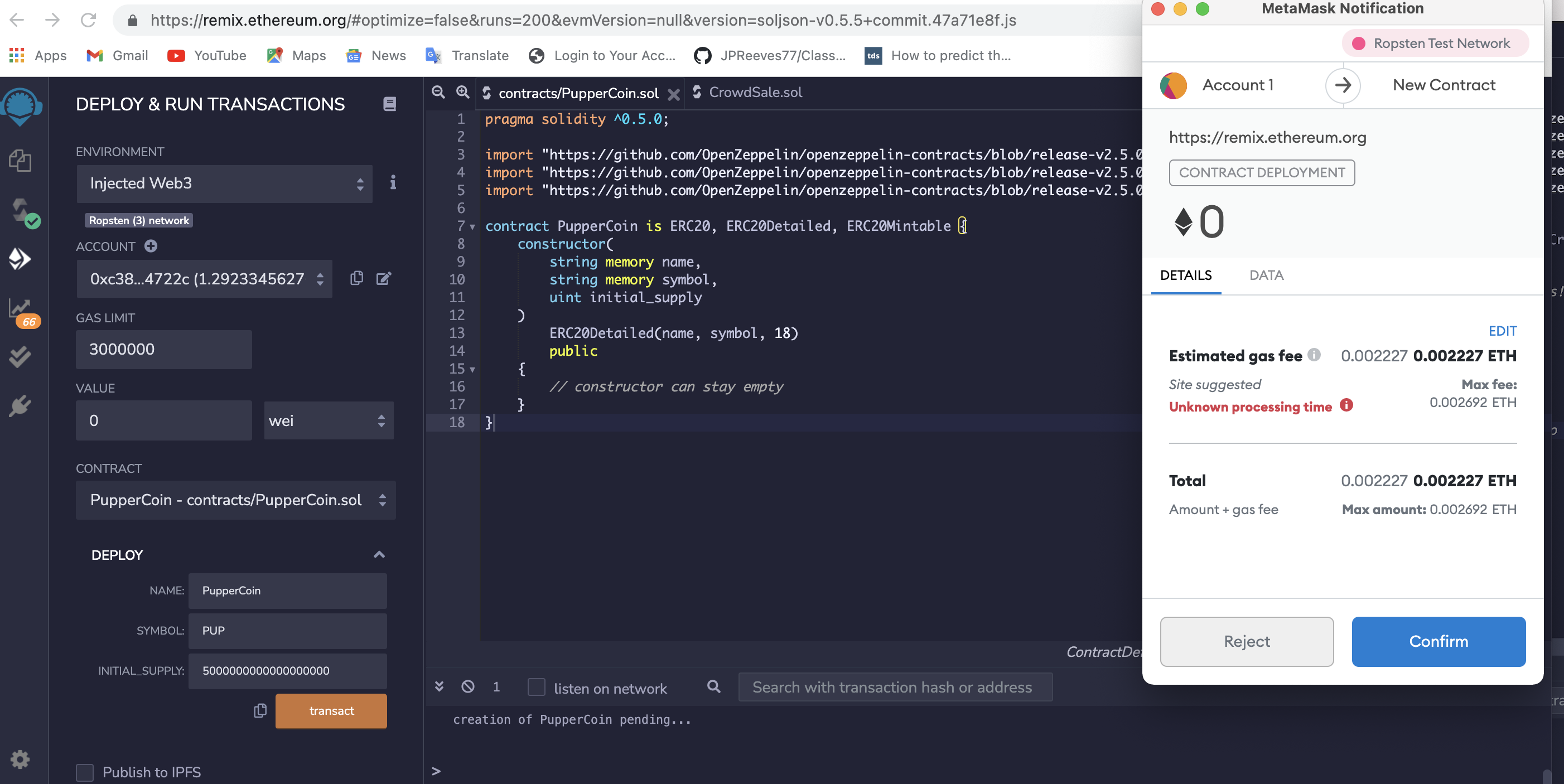
Task: Open Remix settings gear icon
Action: pos(20,758)
